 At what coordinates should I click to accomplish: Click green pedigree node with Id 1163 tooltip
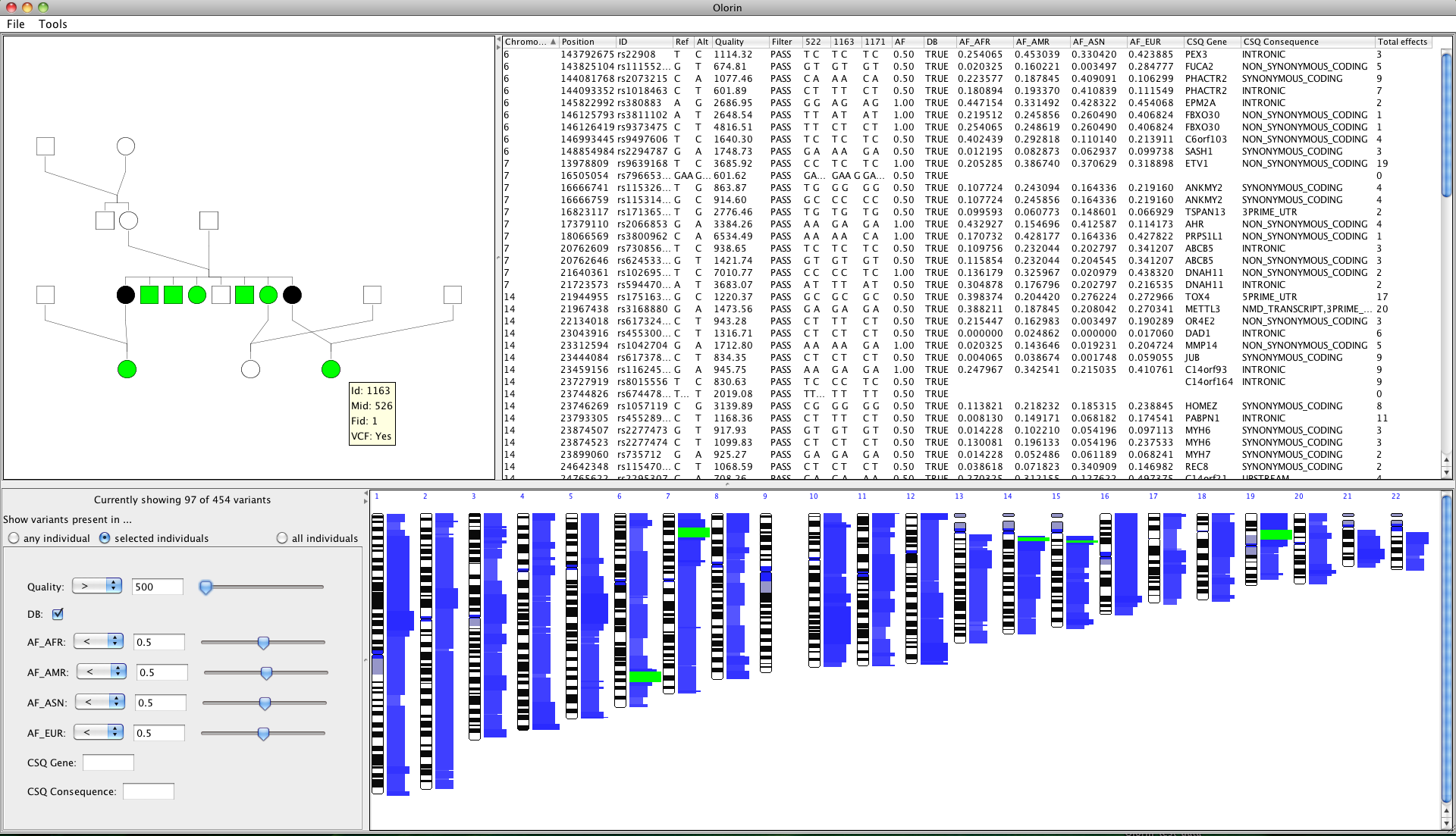click(x=331, y=369)
